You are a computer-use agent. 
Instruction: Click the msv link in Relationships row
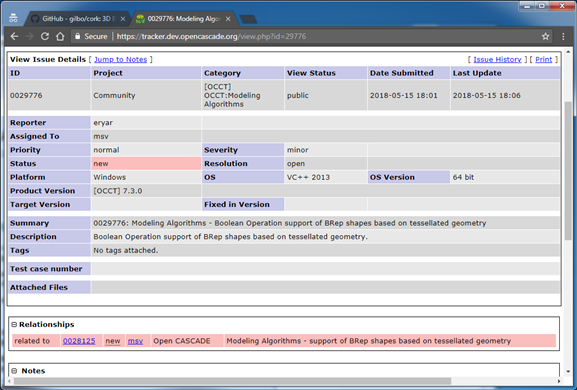click(x=135, y=341)
